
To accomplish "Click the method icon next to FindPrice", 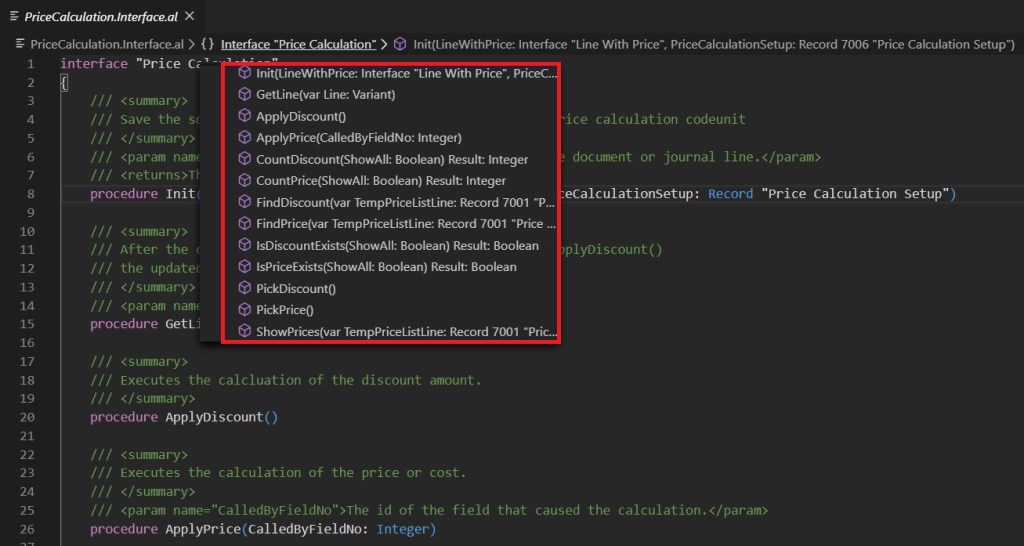I will coord(244,224).
